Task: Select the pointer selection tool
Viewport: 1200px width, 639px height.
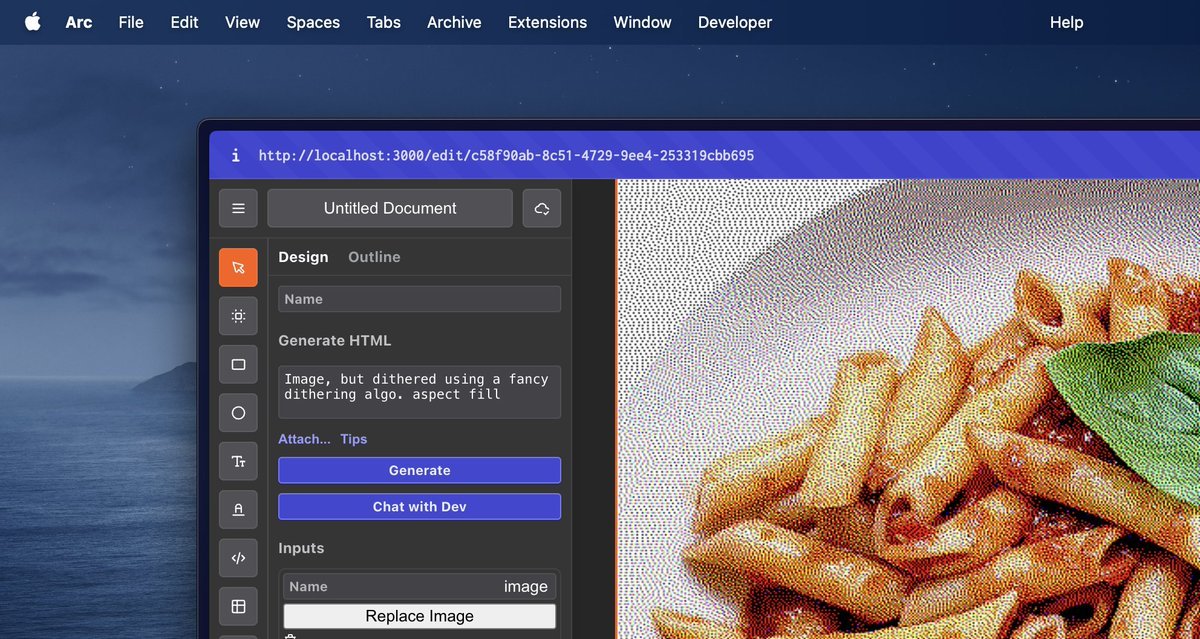Action: click(x=238, y=267)
